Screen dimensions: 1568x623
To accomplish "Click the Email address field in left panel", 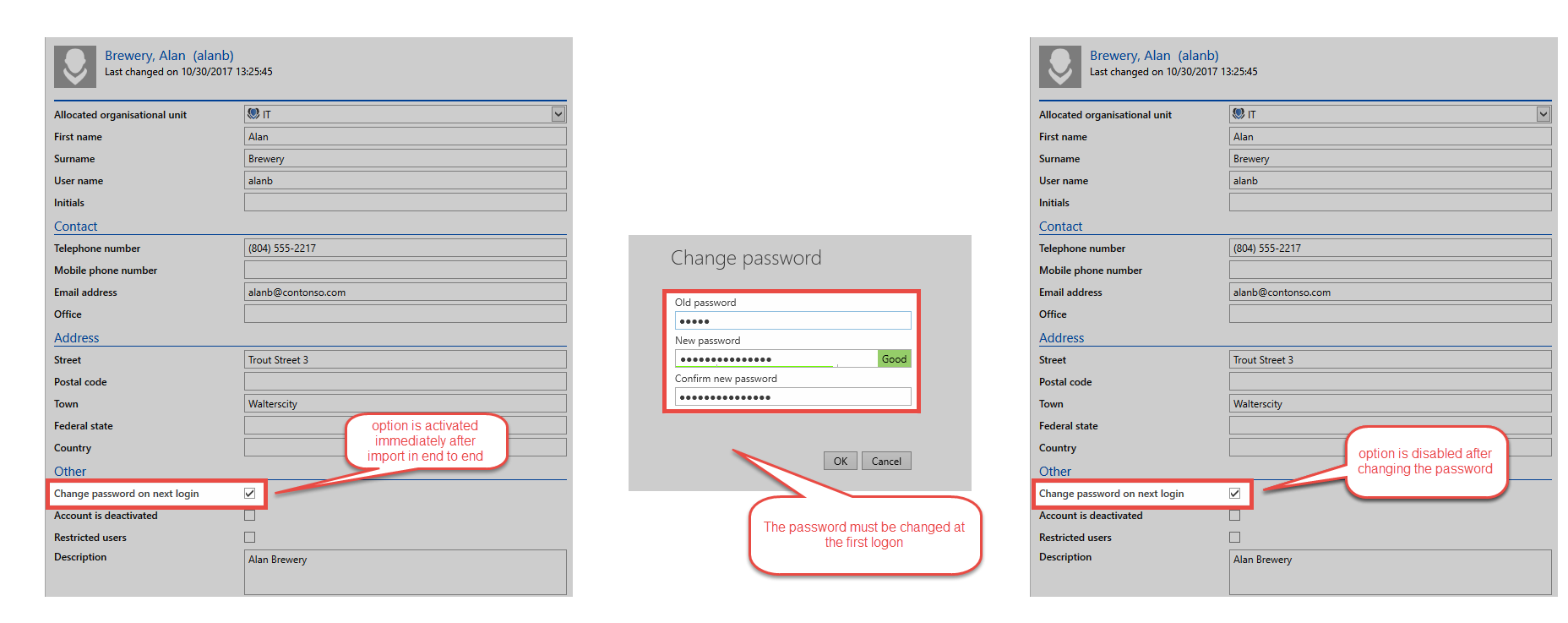I will click(x=405, y=292).
